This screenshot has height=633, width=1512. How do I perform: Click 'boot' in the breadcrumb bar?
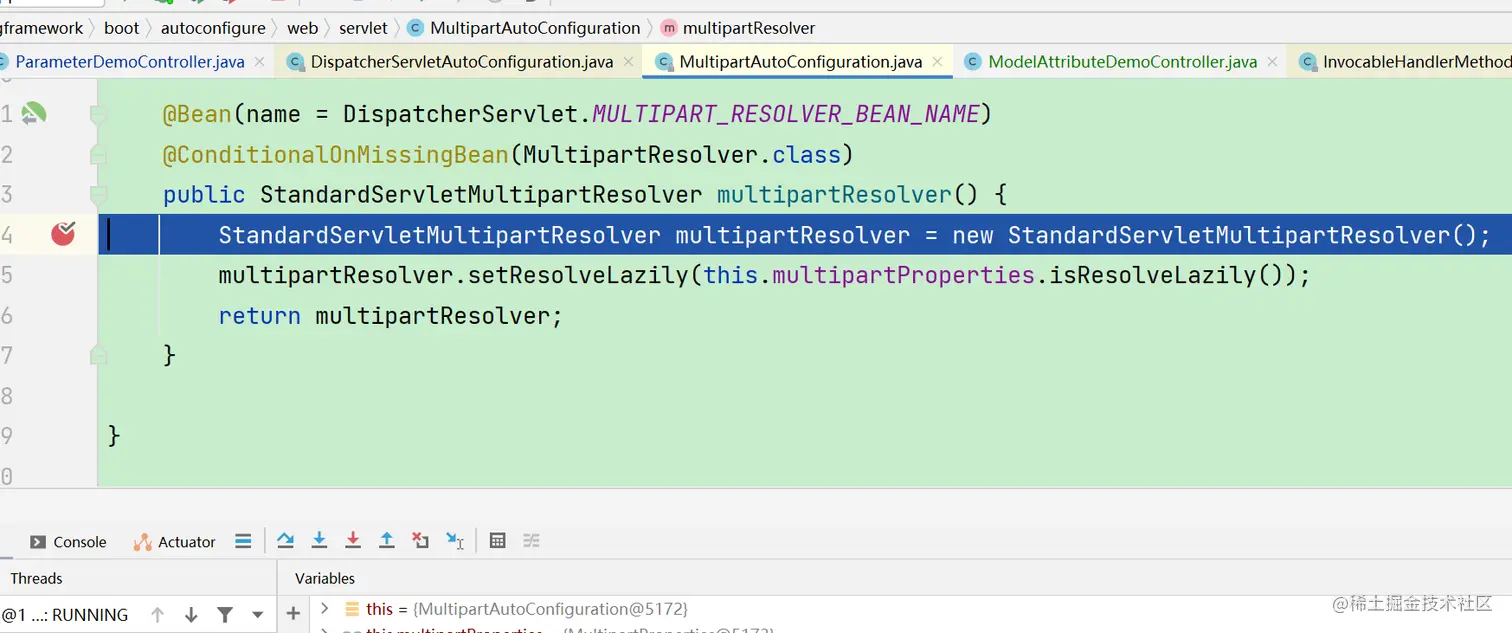point(121,28)
